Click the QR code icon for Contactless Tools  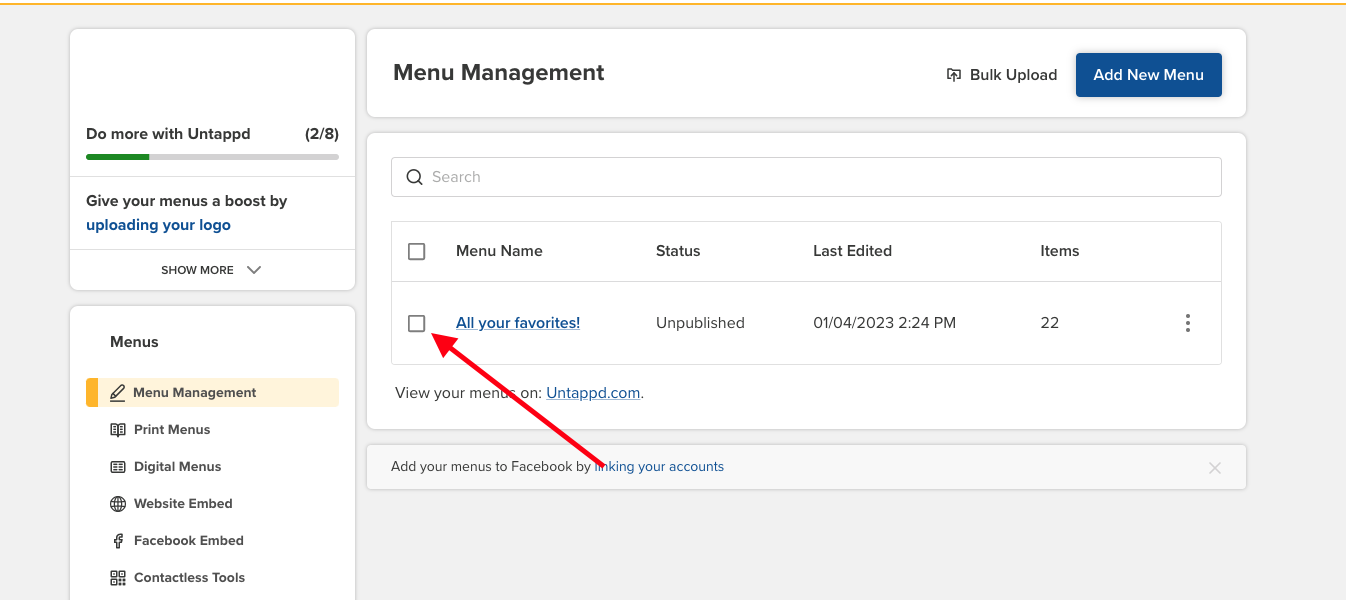coord(118,578)
